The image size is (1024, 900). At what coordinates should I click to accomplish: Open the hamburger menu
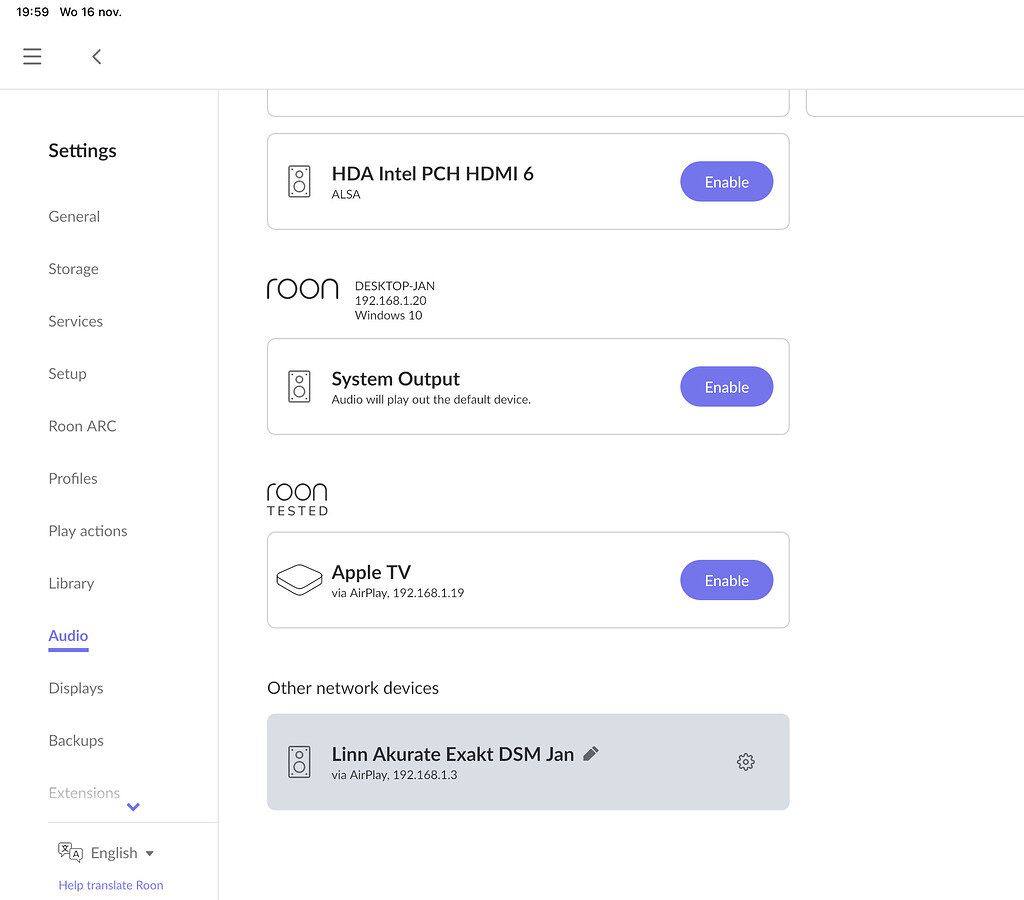(32, 56)
